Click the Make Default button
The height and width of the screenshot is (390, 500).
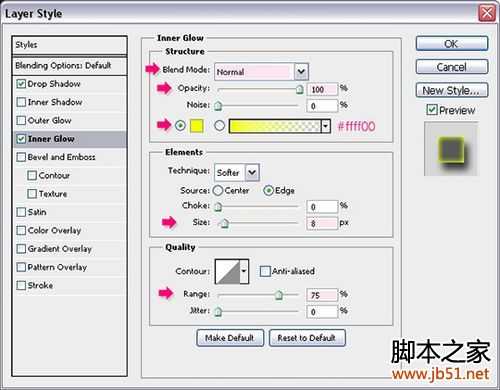pos(230,338)
